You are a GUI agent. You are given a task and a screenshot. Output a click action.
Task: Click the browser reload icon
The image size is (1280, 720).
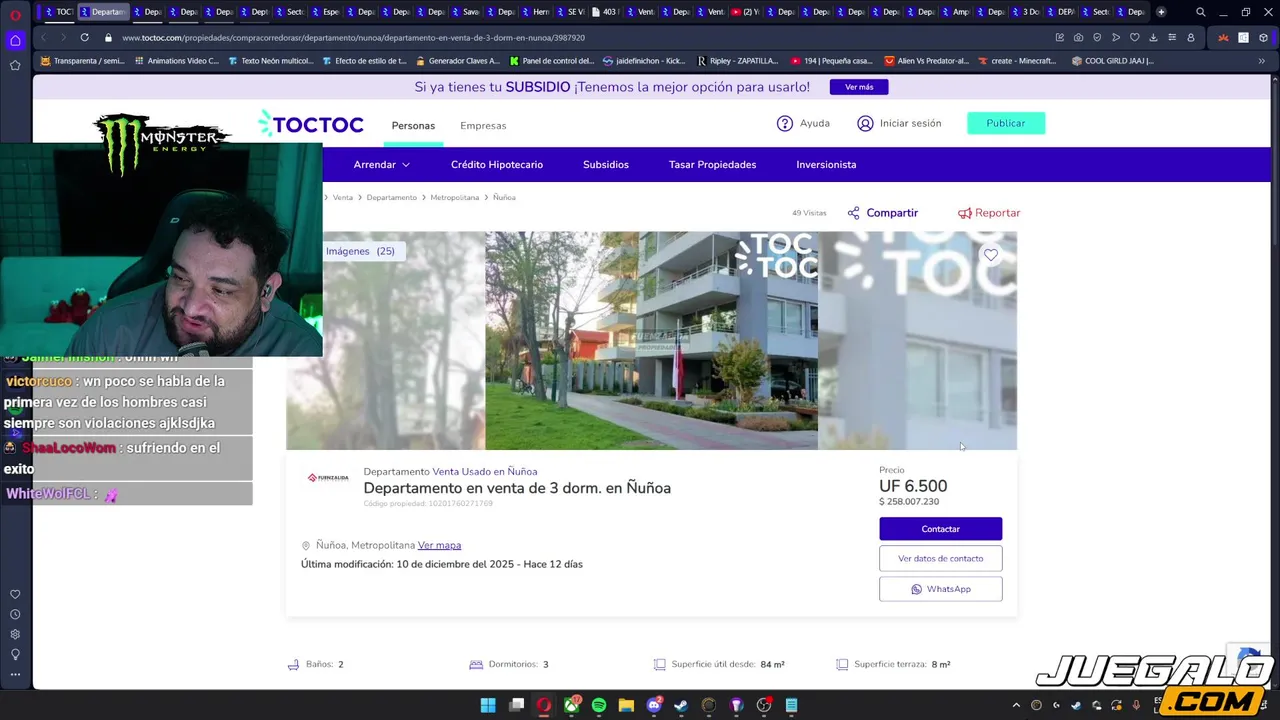point(84,37)
